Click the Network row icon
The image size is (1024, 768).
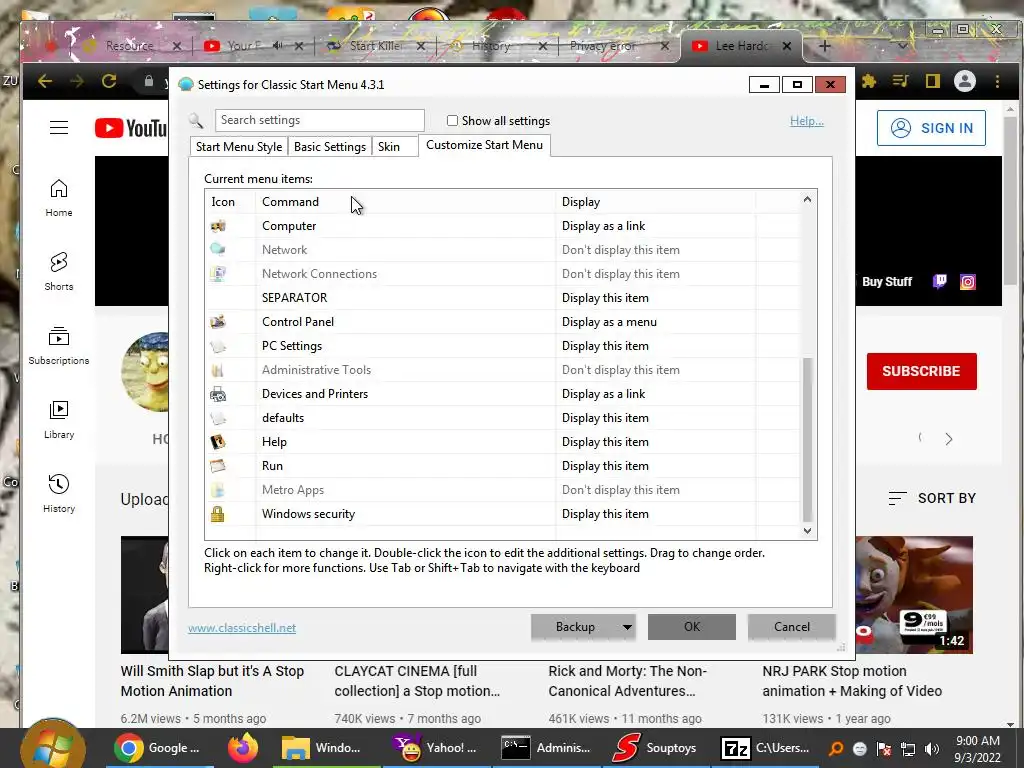218,249
